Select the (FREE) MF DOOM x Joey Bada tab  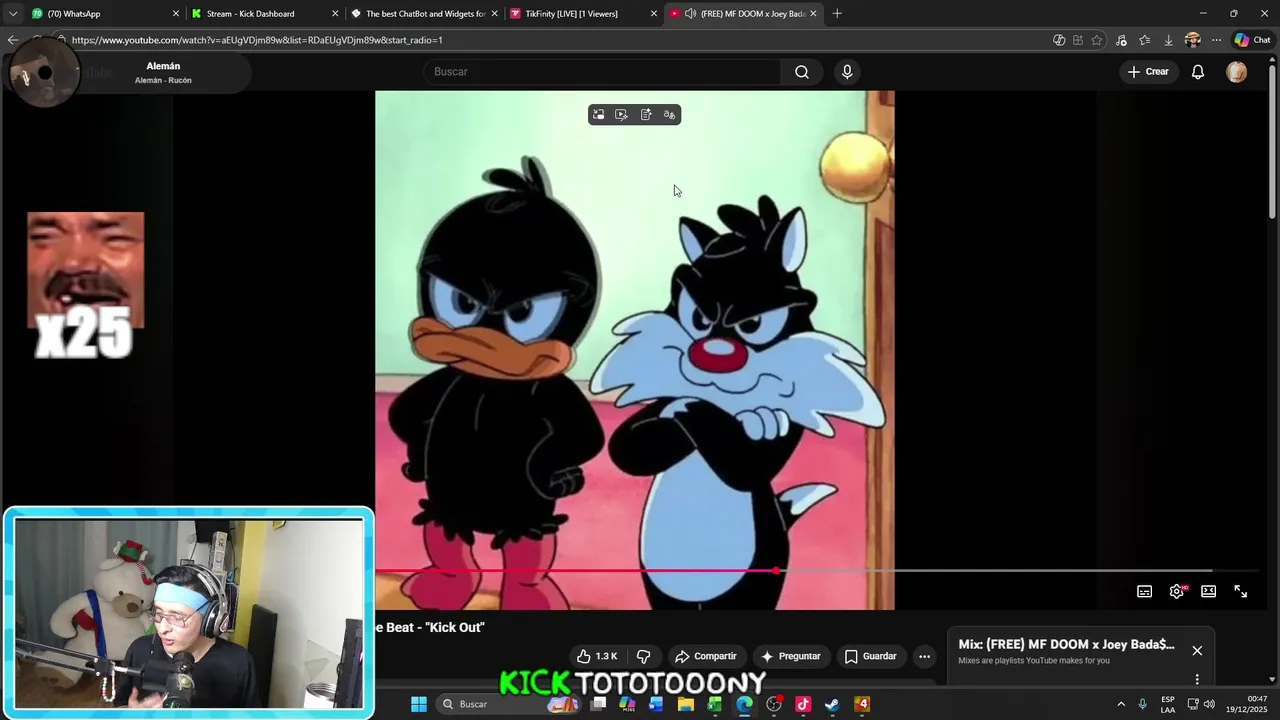[x=742, y=14]
